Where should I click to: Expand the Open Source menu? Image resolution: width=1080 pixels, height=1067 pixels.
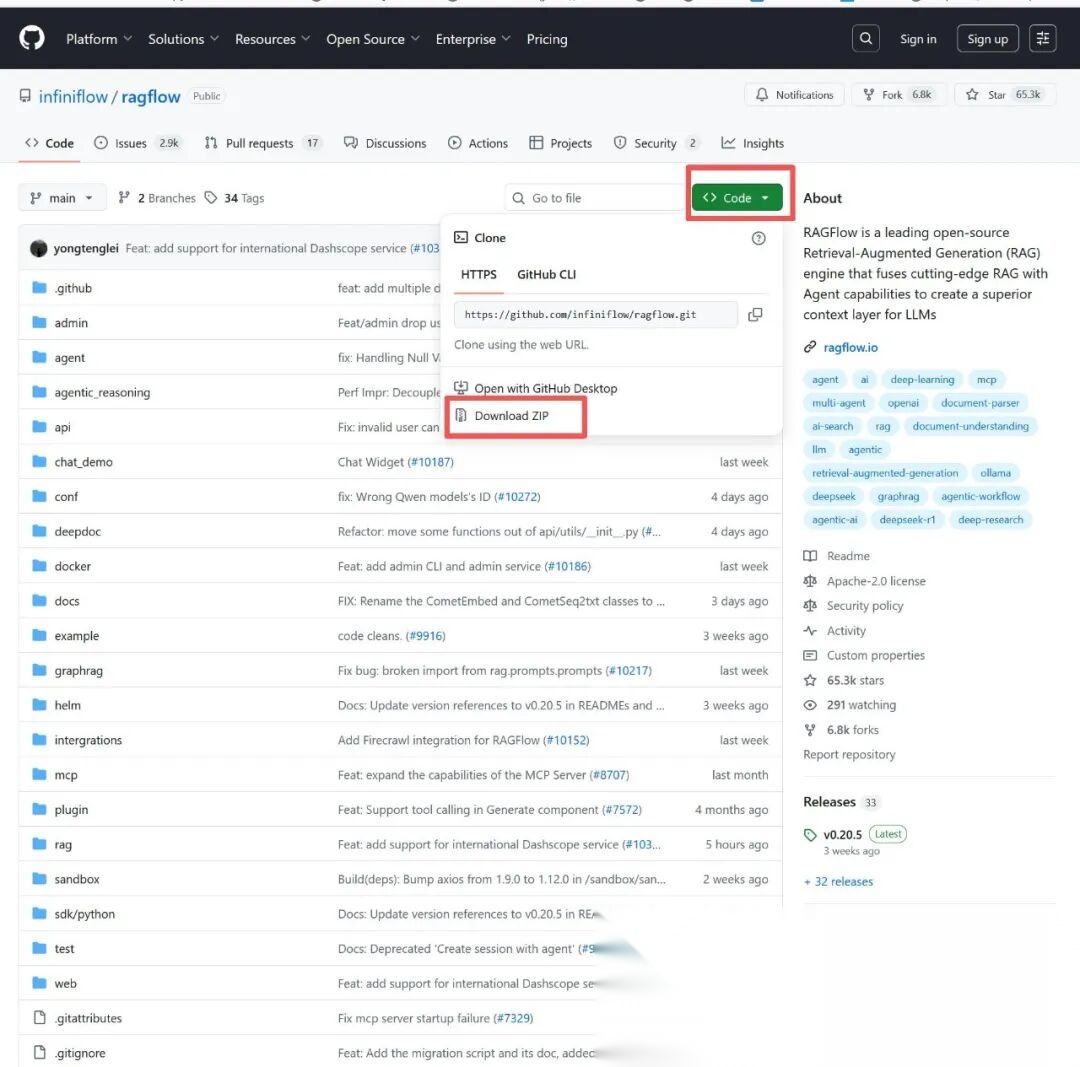[373, 39]
